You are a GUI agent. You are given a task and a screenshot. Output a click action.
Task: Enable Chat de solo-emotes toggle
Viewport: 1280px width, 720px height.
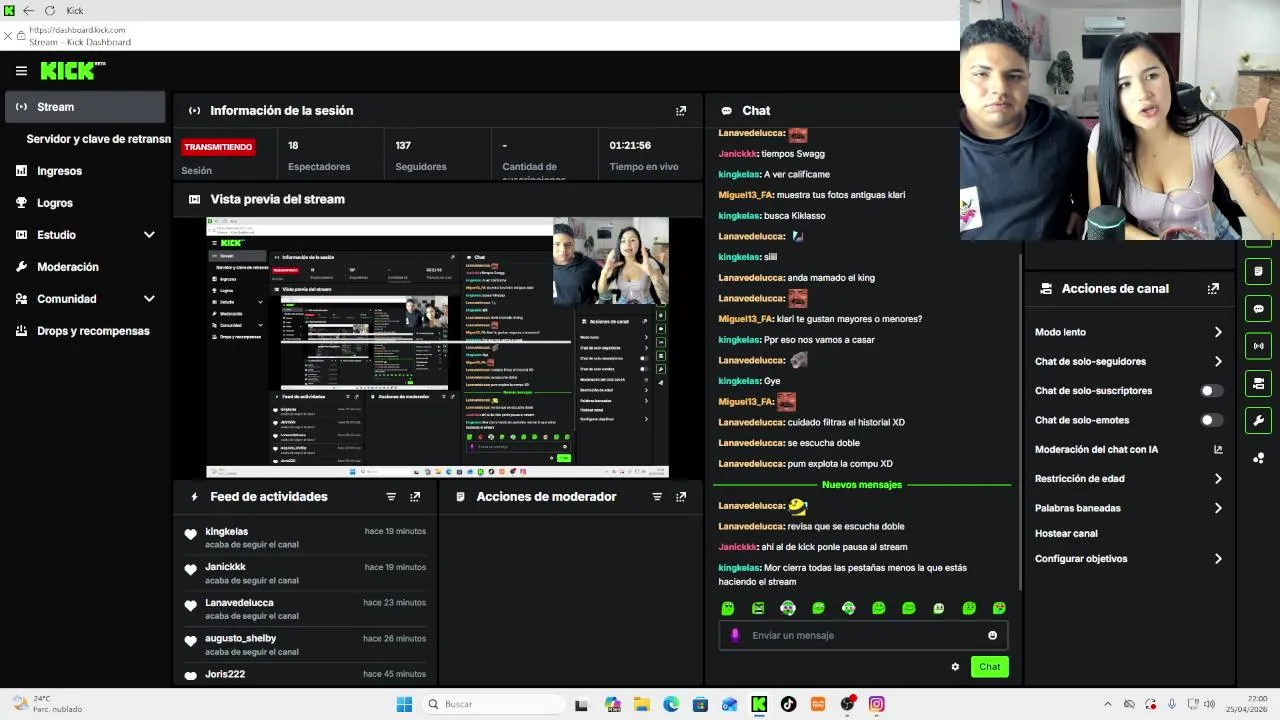[1211, 420]
